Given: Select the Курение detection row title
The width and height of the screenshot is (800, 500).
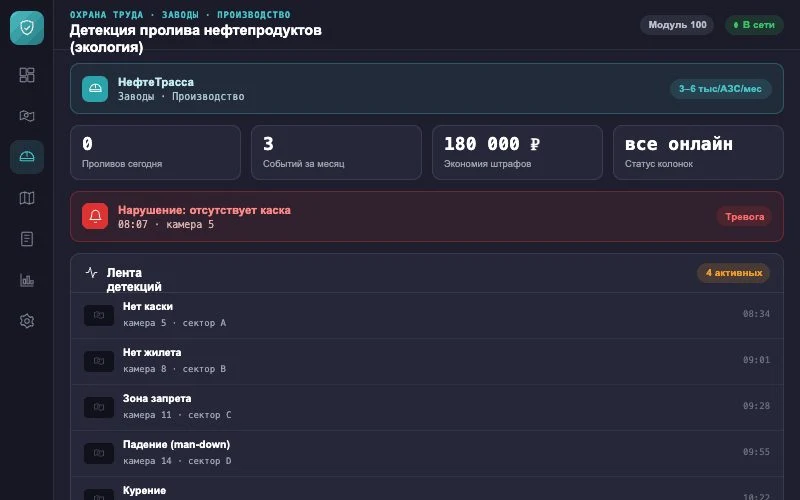Looking at the screenshot, I should click(x=144, y=490).
